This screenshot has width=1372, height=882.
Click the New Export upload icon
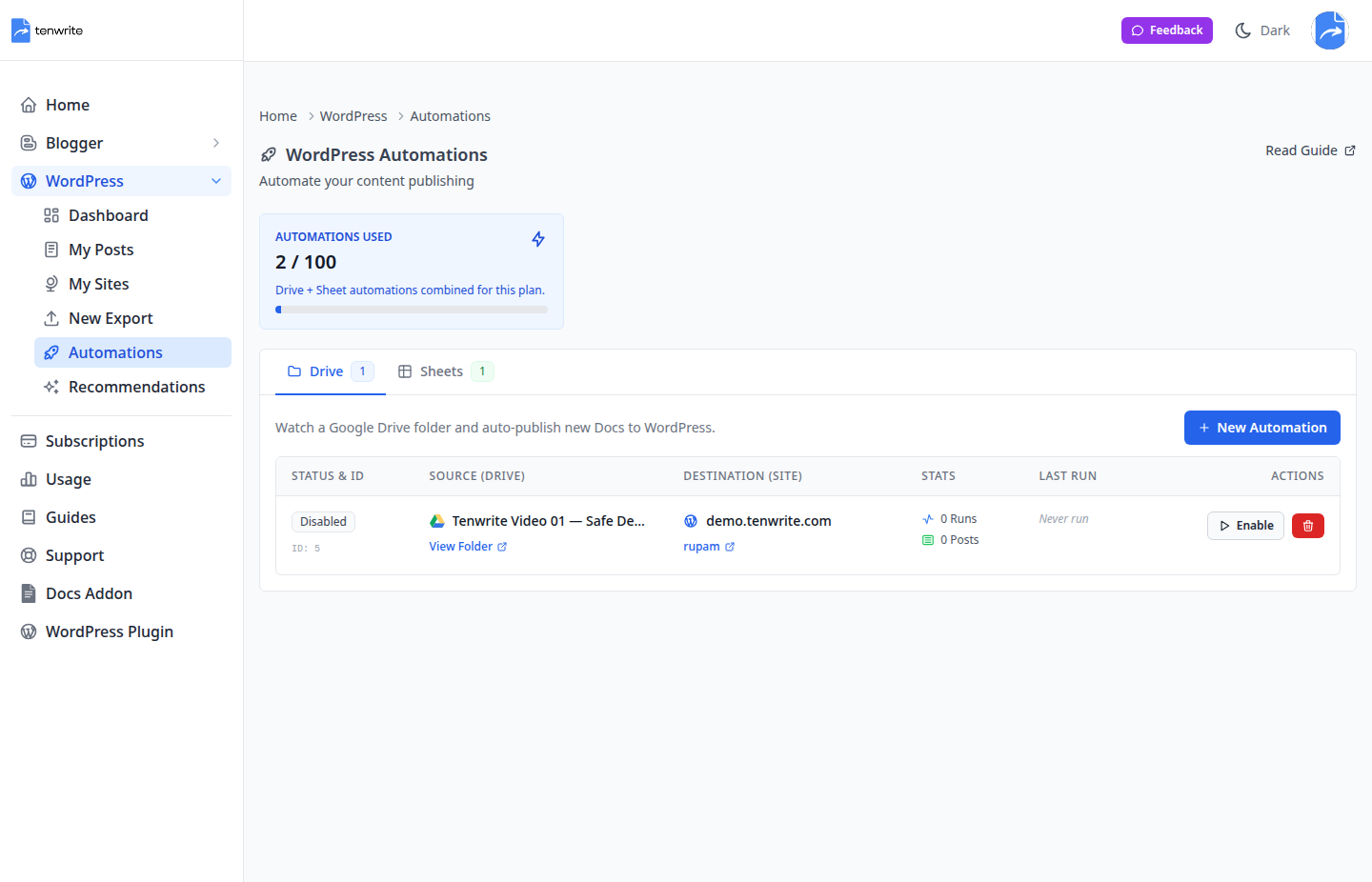pyautogui.click(x=51, y=318)
